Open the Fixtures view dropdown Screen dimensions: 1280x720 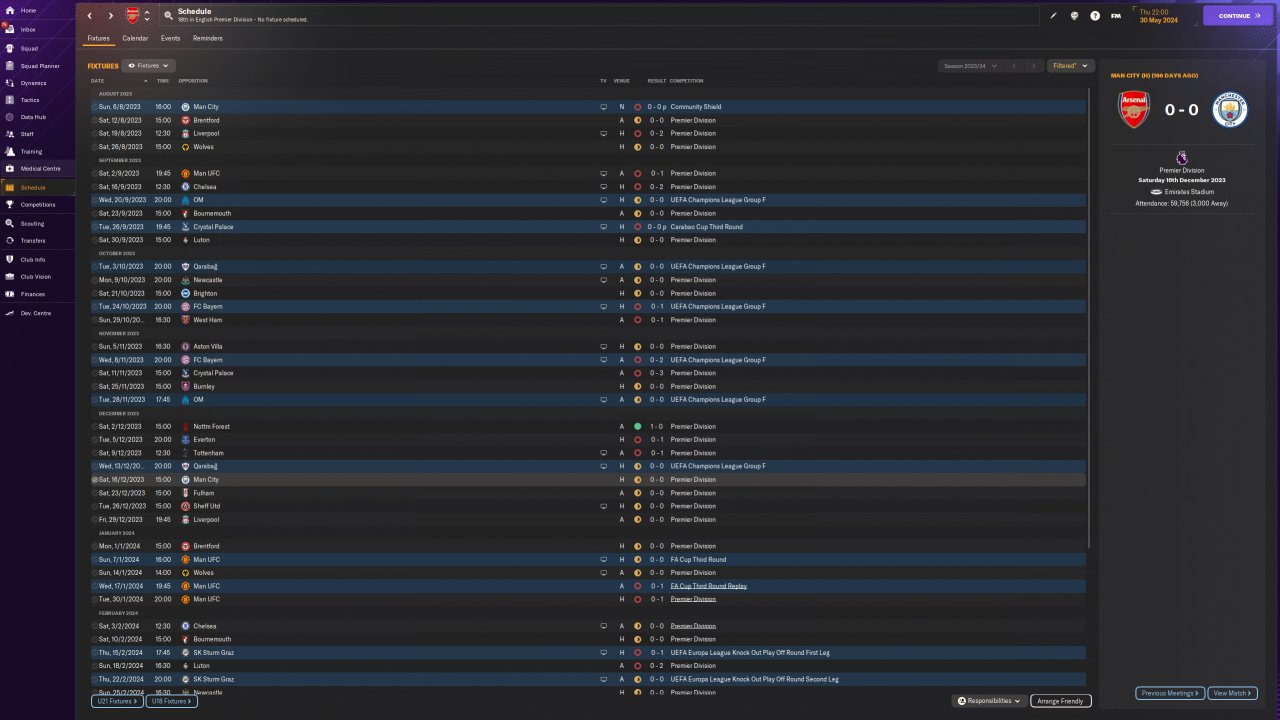(148, 66)
